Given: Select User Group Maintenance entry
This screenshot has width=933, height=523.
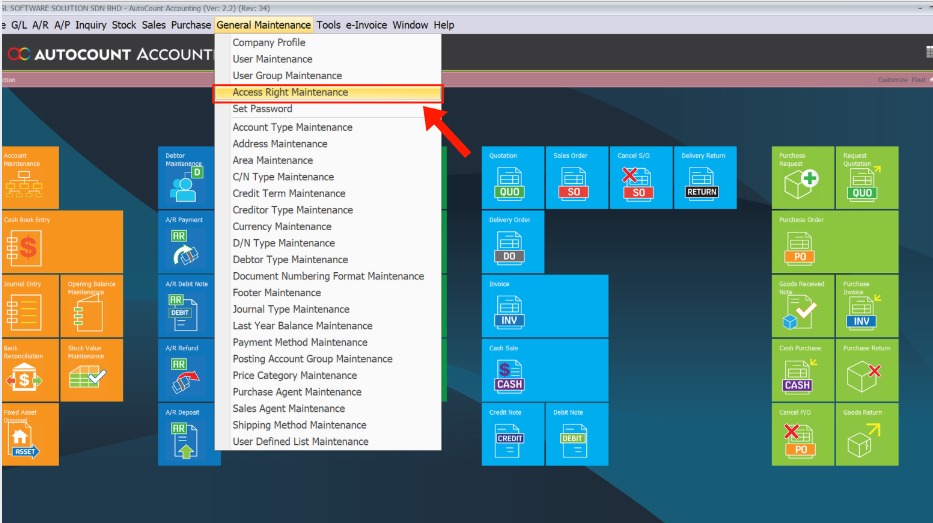Looking at the screenshot, I should click(328, 76).
